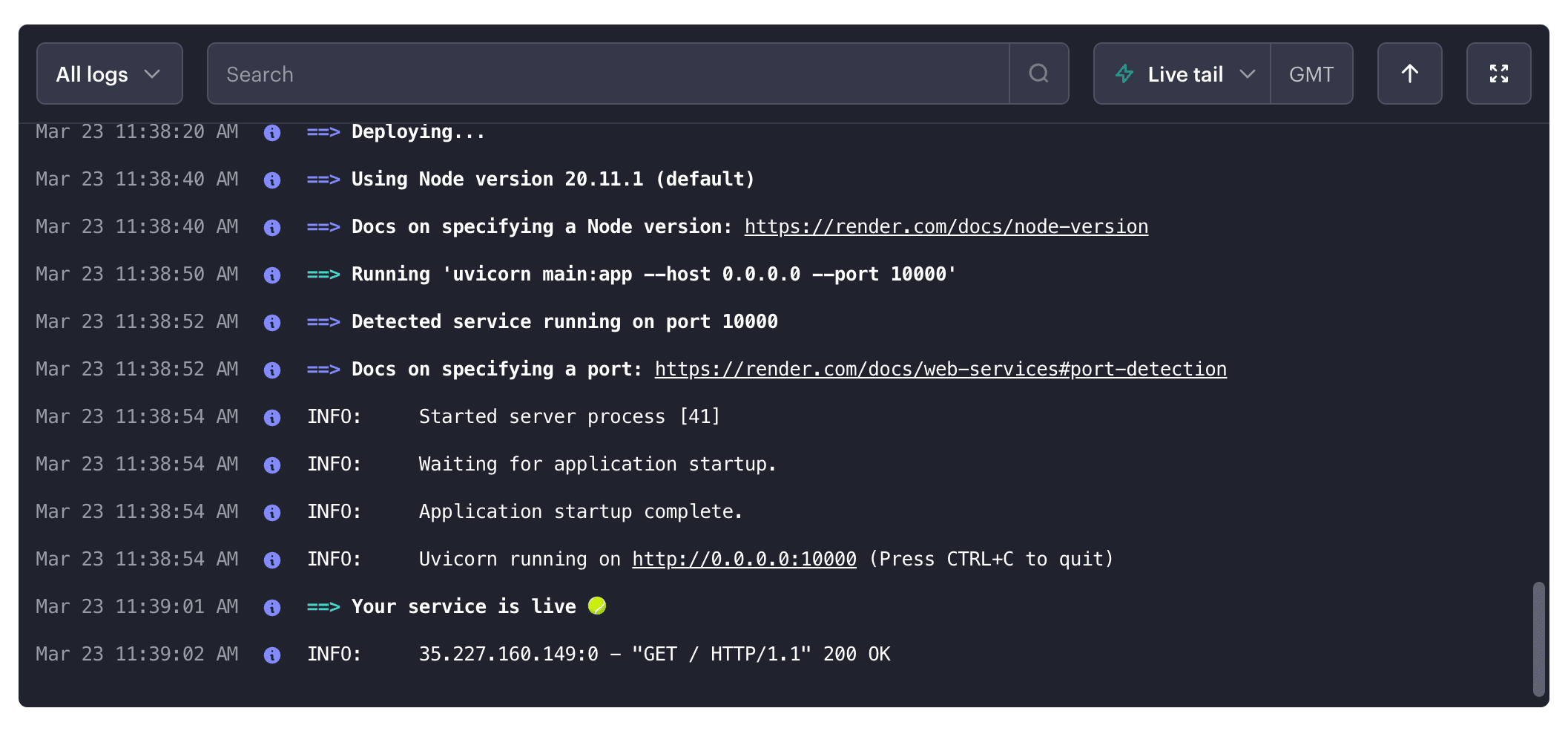The width and height of the screenshot is (1568, 731).
Task: Click info icon on GET 200 OK line
Action: [272, 655]
